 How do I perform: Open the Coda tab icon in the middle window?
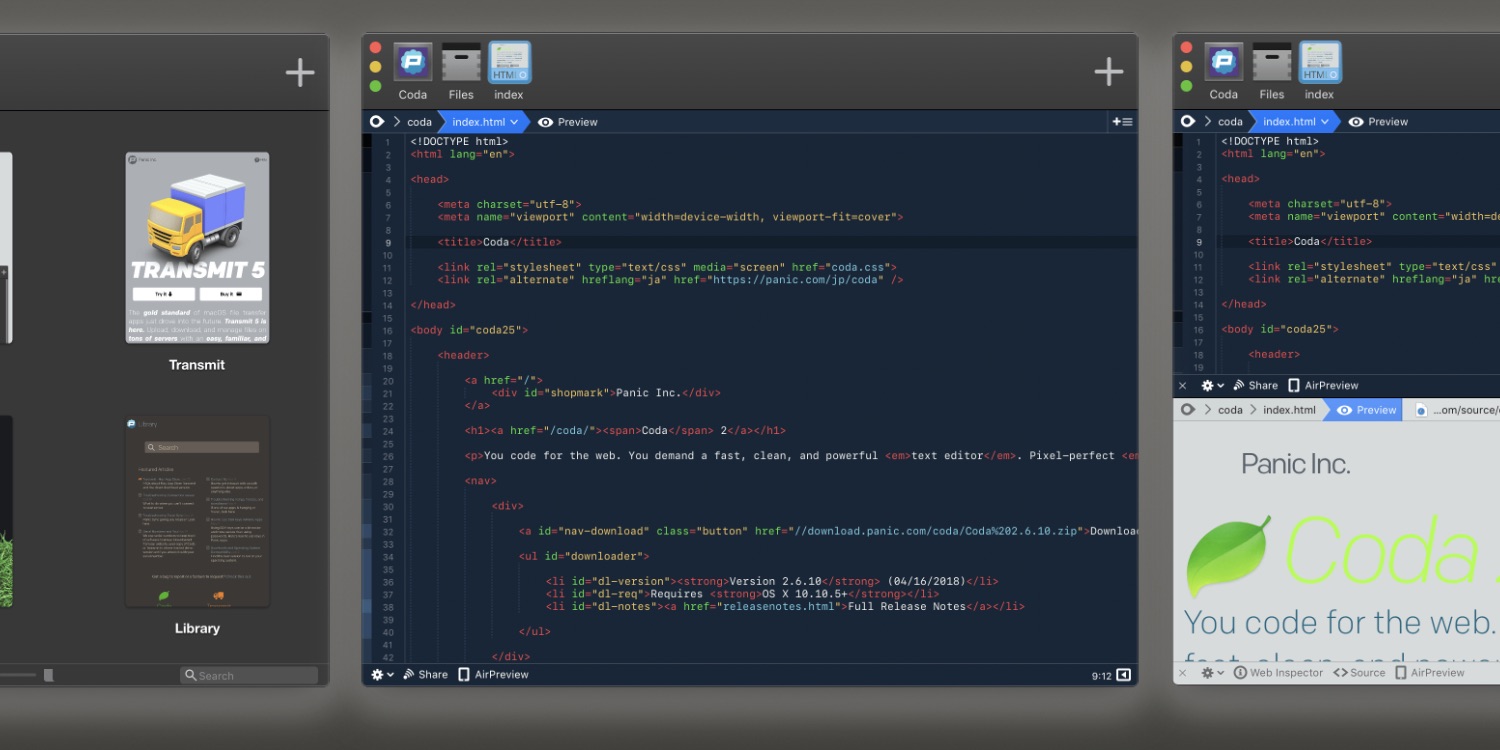pyautogui.click(x=412, y=62)
